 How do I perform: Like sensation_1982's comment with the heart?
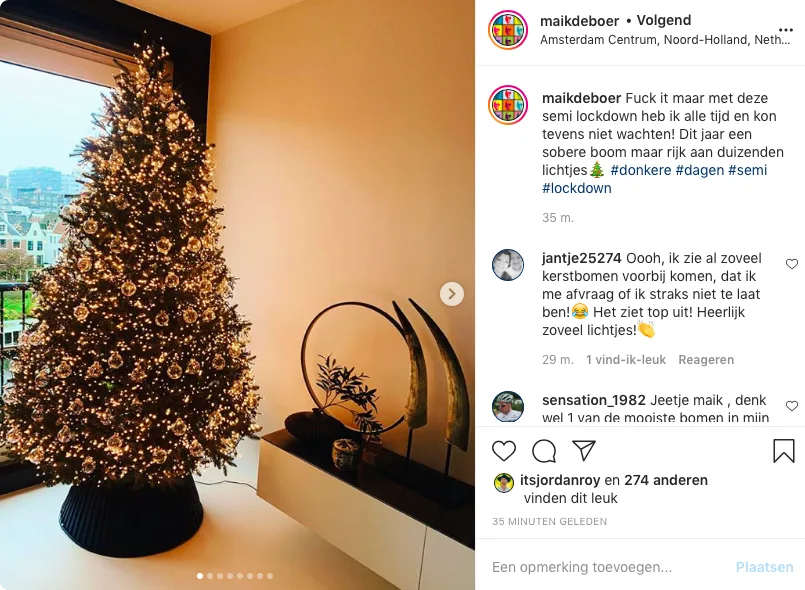[792, 406]
